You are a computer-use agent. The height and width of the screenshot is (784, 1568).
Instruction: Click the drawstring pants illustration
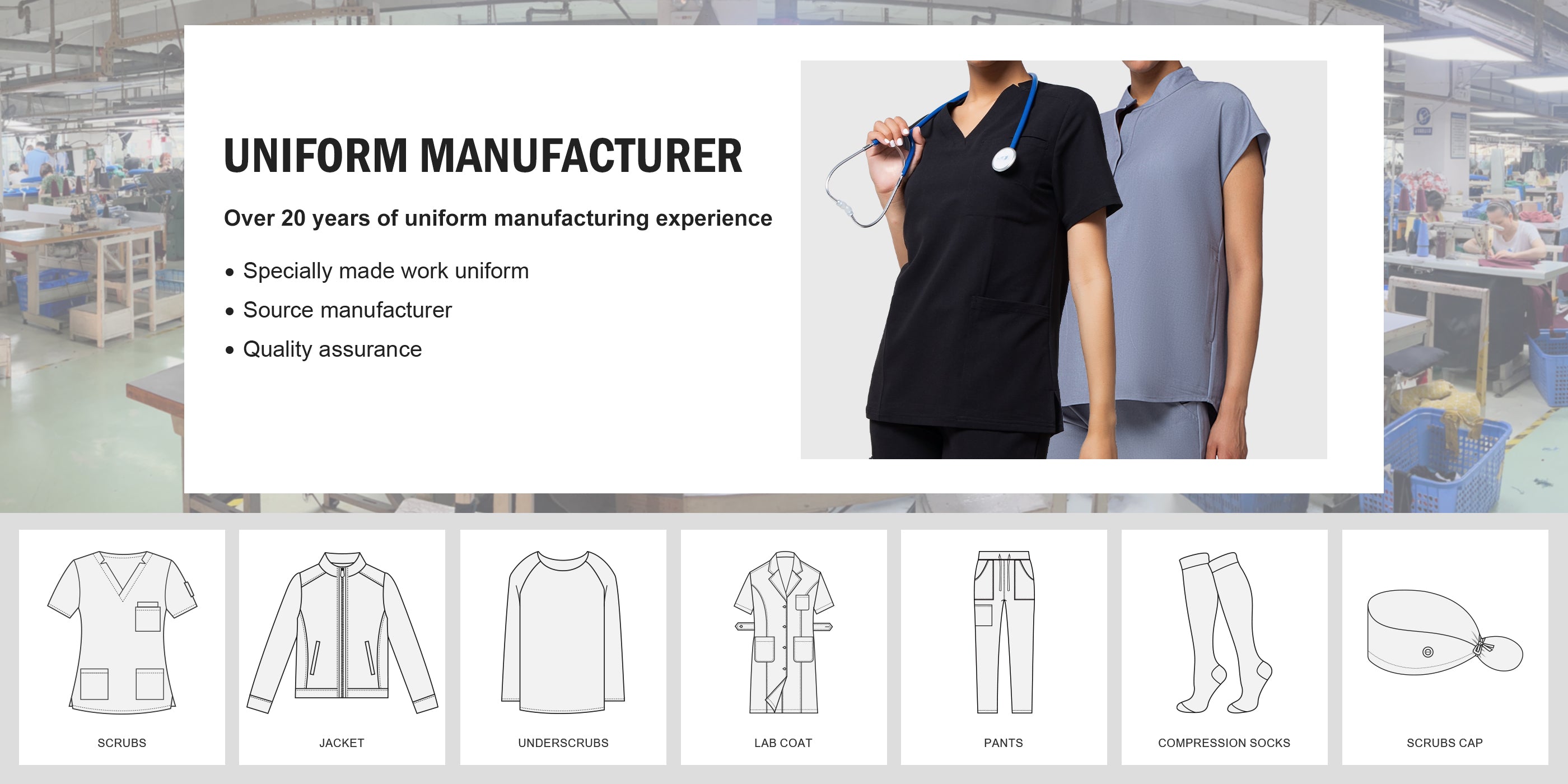[1004, 632]
